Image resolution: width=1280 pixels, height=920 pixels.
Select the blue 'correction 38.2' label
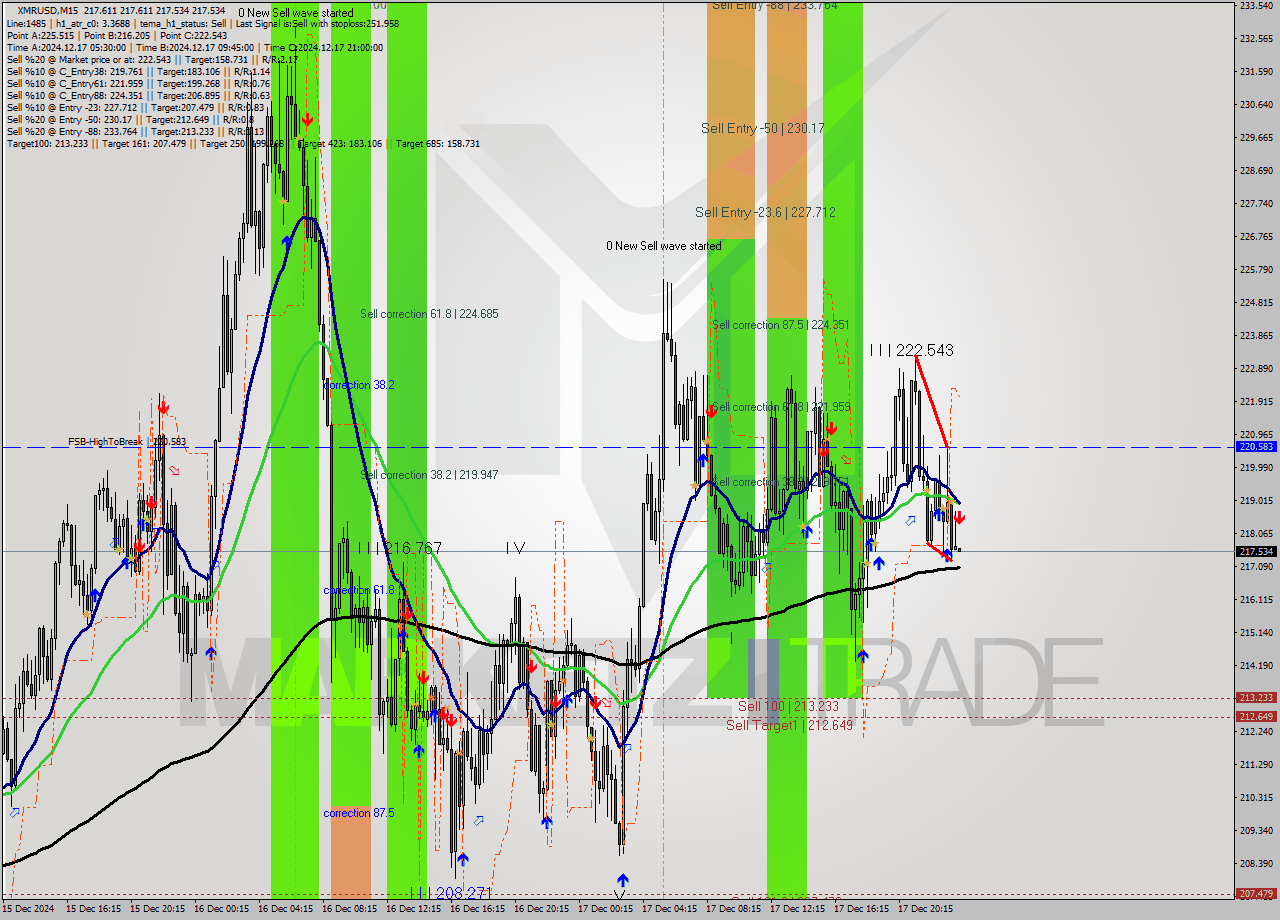click(358, 384)
